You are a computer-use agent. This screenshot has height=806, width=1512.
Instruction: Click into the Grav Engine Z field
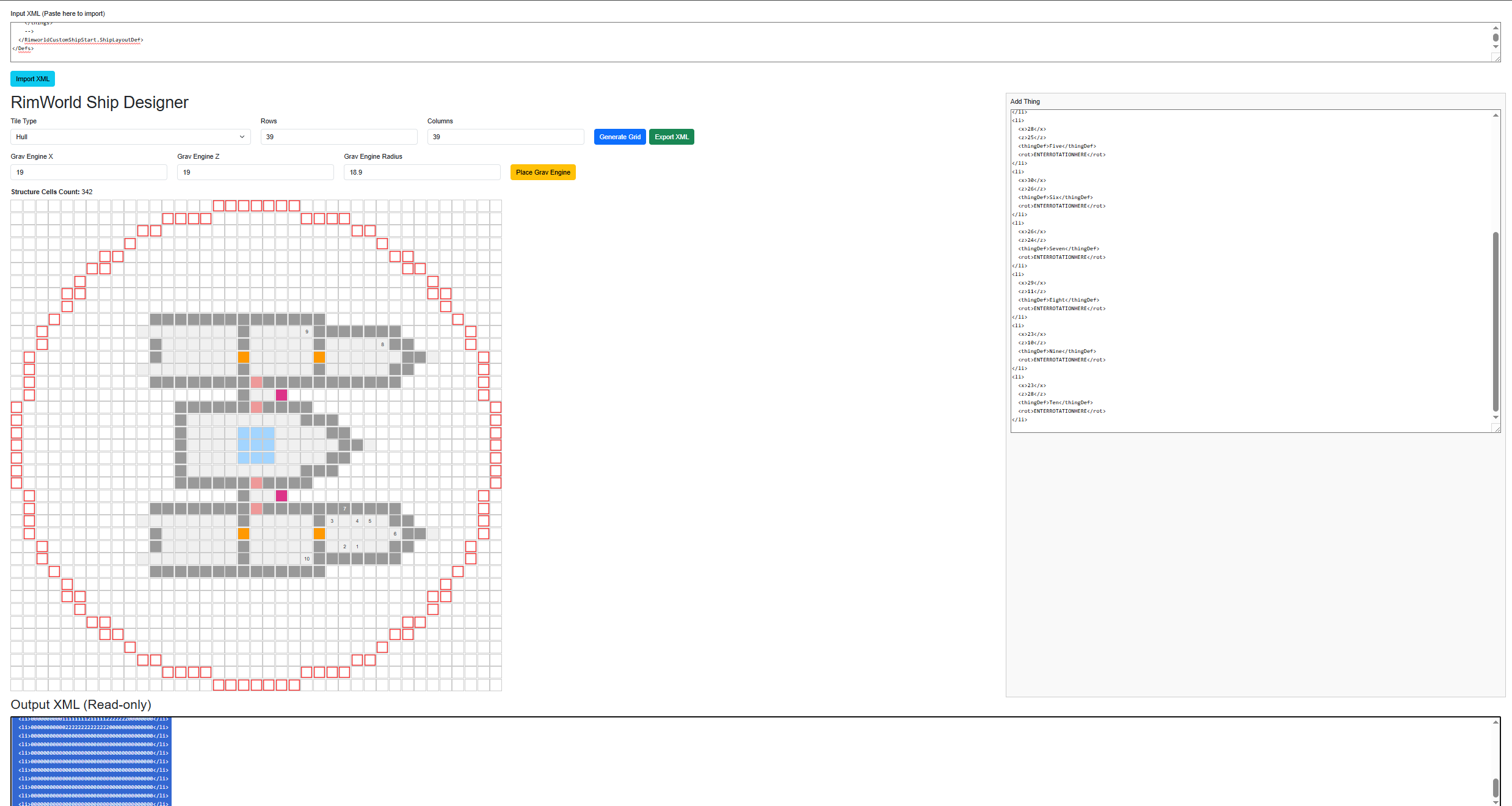point(255,172)
